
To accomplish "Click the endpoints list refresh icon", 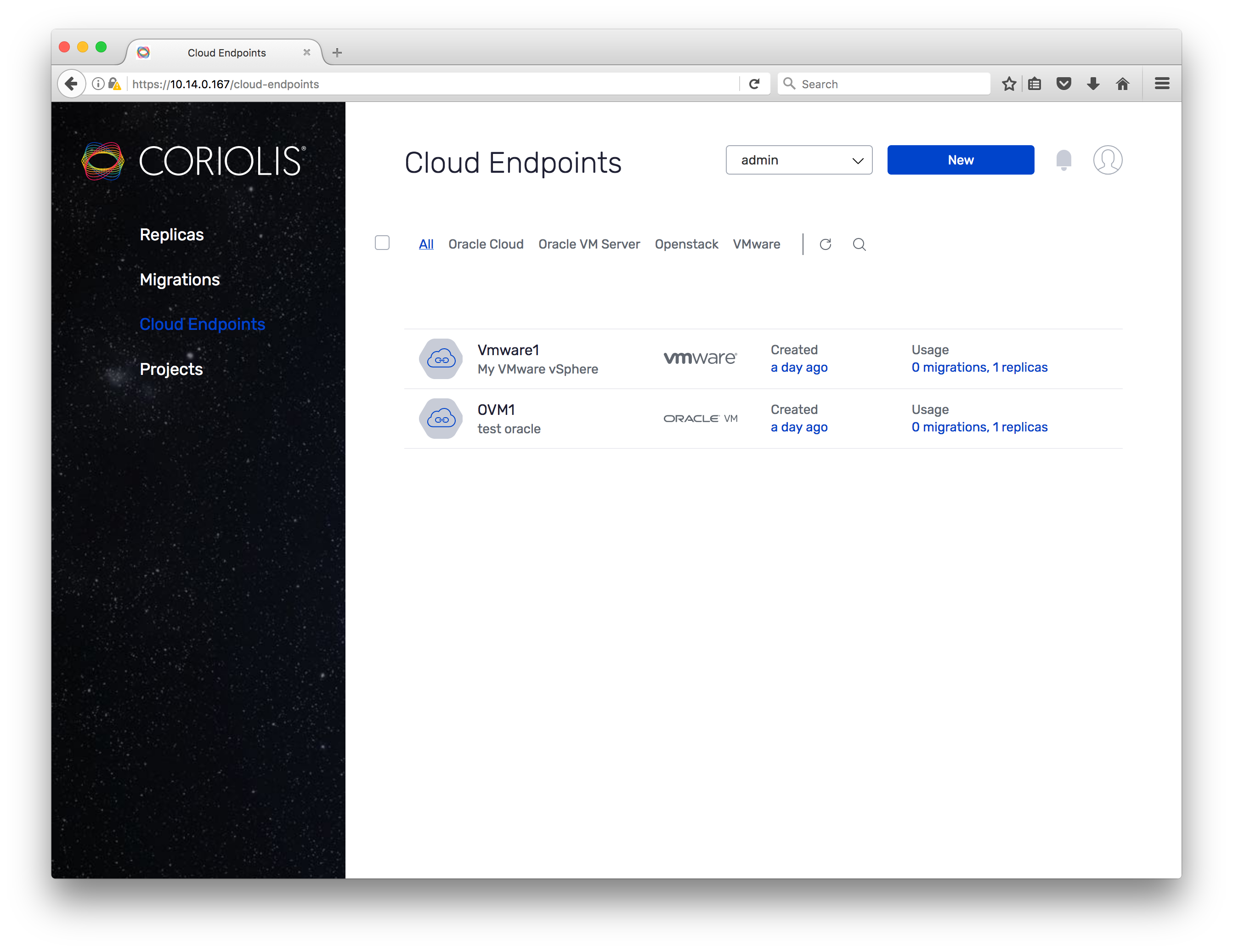I will point(826,244).
